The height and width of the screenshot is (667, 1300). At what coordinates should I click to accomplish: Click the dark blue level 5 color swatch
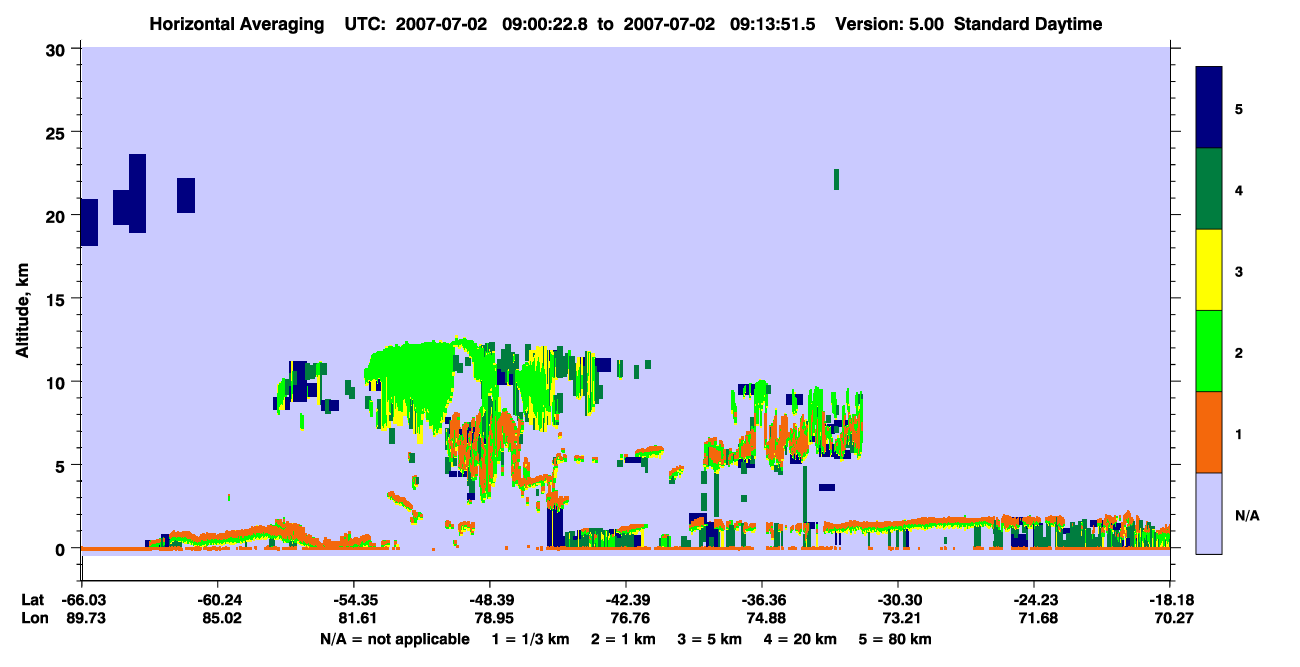(x=1209, y=108)
